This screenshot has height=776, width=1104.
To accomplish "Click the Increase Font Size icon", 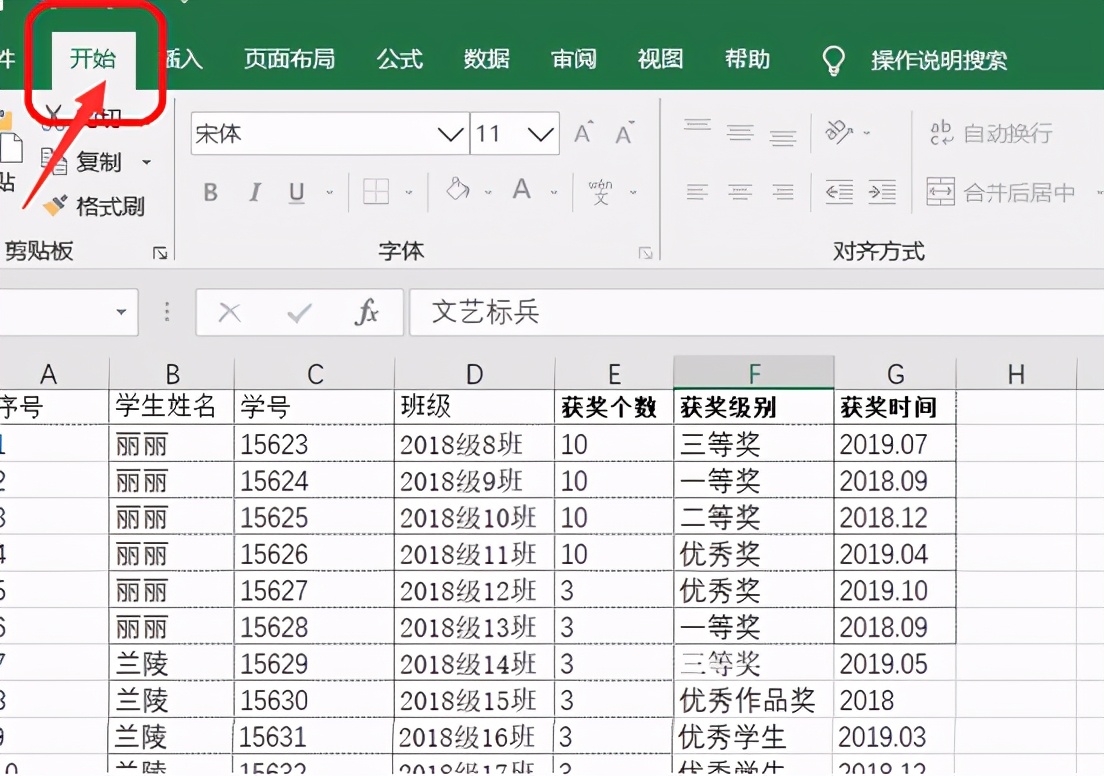I will click(583, 130).
